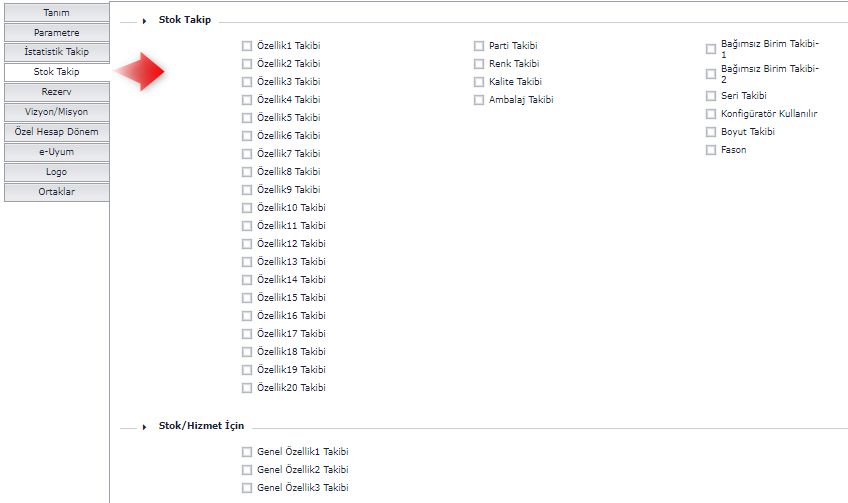The height and width of the screenshot is (503, 848).
Task: Open the Logo tab
Action: tap(55, 172)
